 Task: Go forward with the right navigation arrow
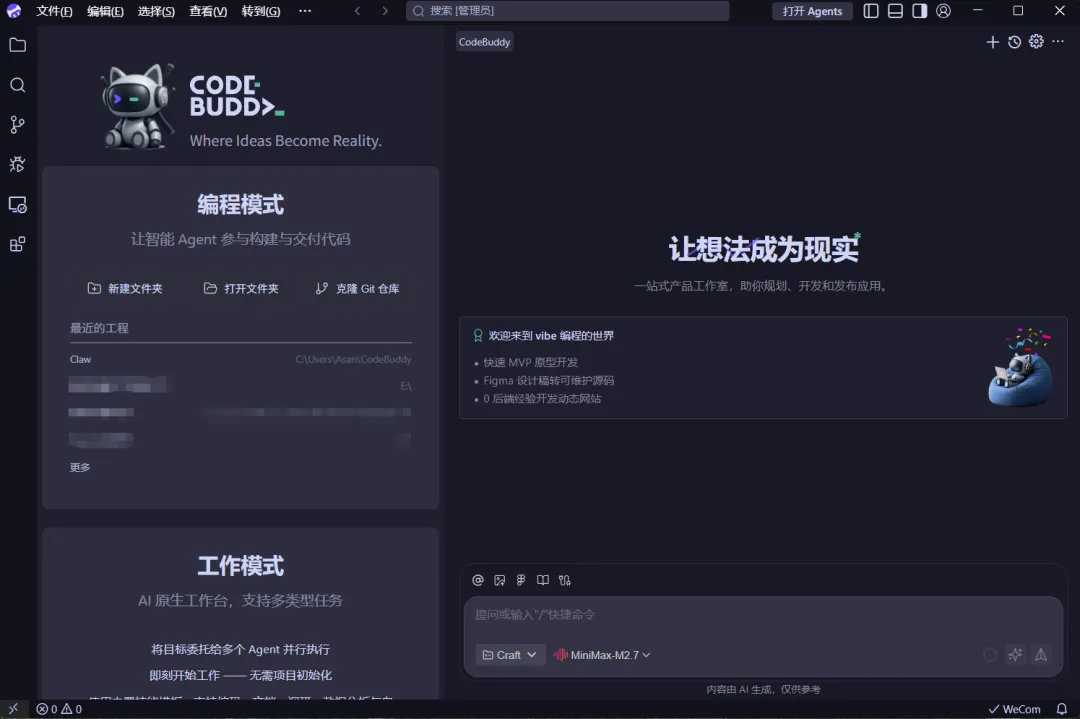(x=385, y=11)
